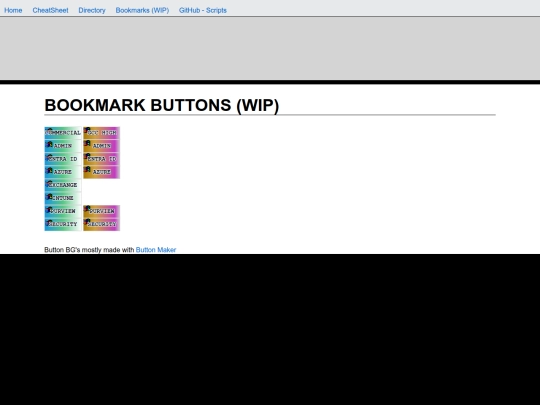Open the Commercial ADMIN bookmark button
The width and height of the screenshot is (540, 405).
pyautogui.click(x=63, y=146)
